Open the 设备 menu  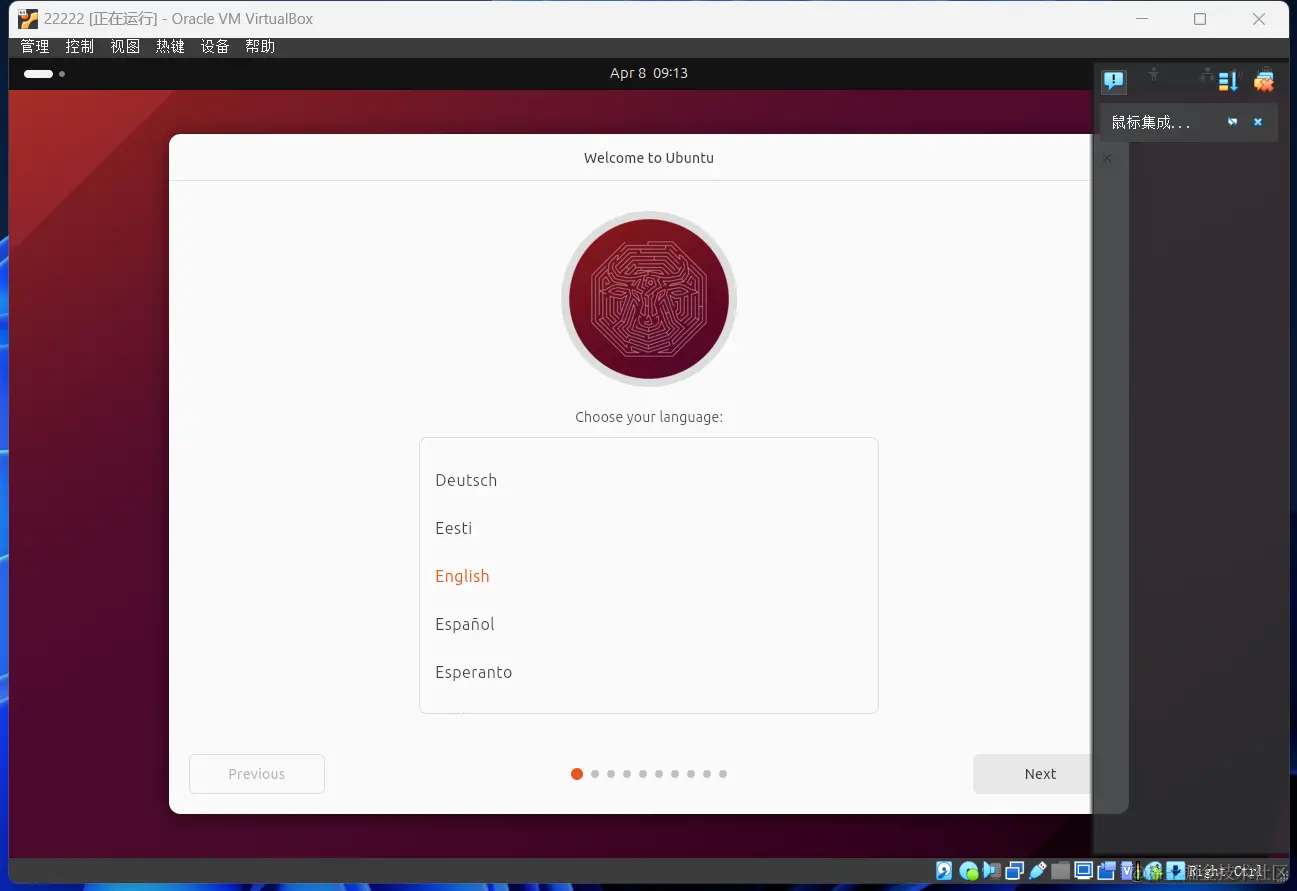215,47
